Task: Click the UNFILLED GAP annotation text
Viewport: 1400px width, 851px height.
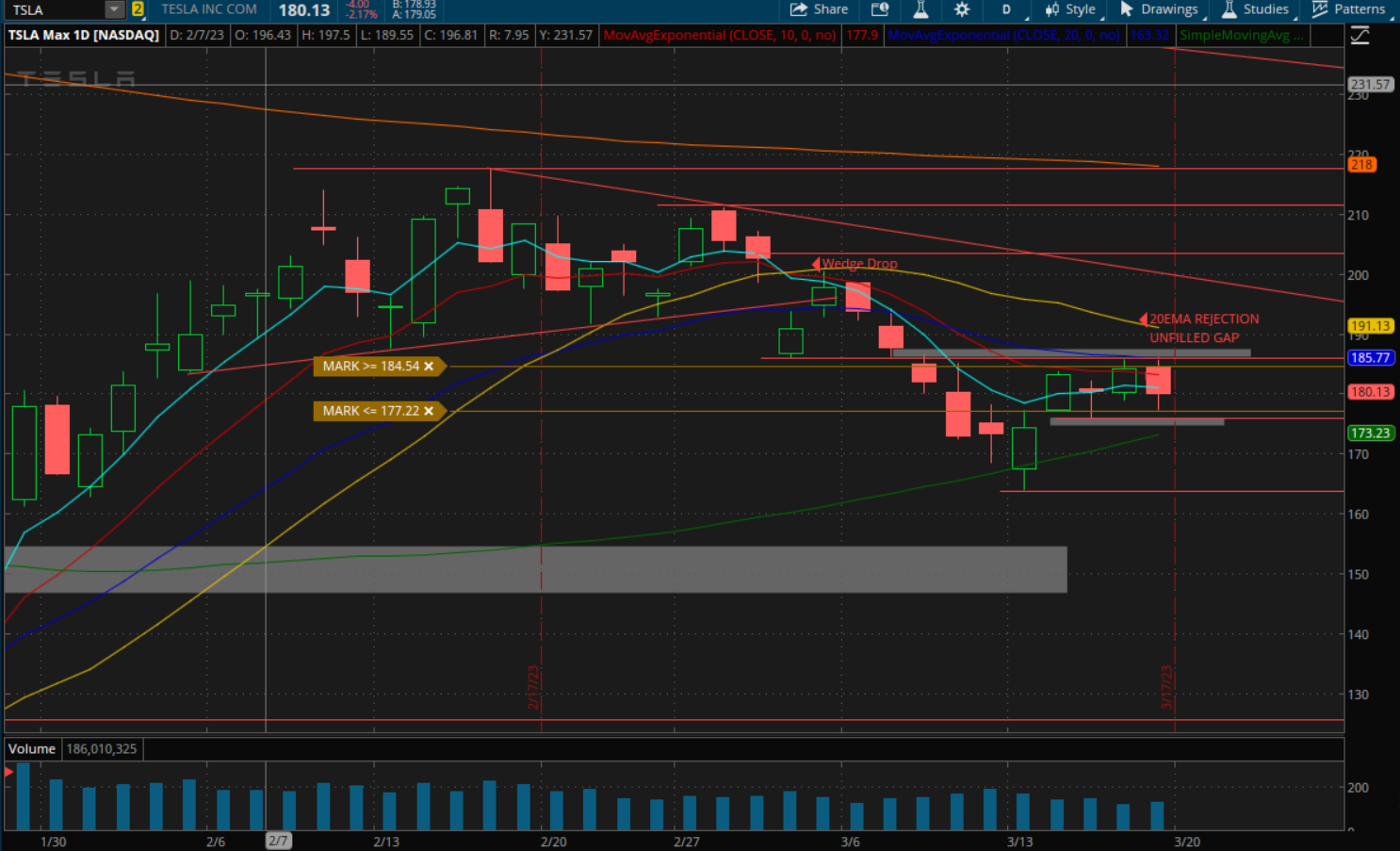Action: click(1194, 337)
